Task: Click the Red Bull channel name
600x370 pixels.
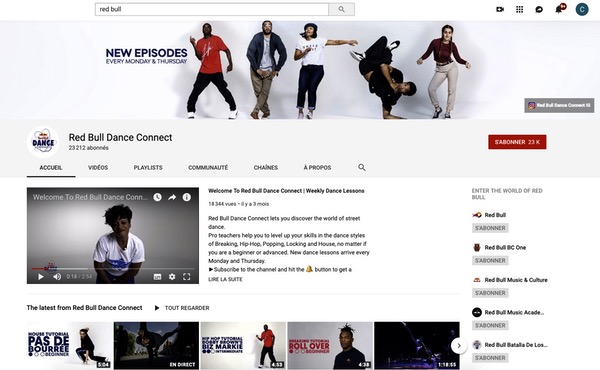Action: pos(495,215)
